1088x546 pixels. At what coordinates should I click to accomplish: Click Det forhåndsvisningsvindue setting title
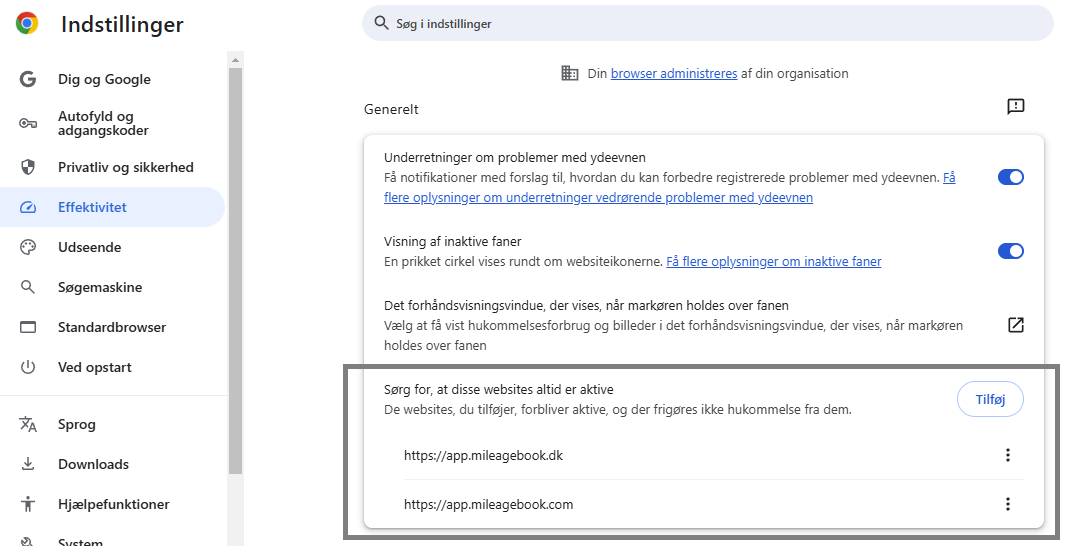(x=586, y=305)
